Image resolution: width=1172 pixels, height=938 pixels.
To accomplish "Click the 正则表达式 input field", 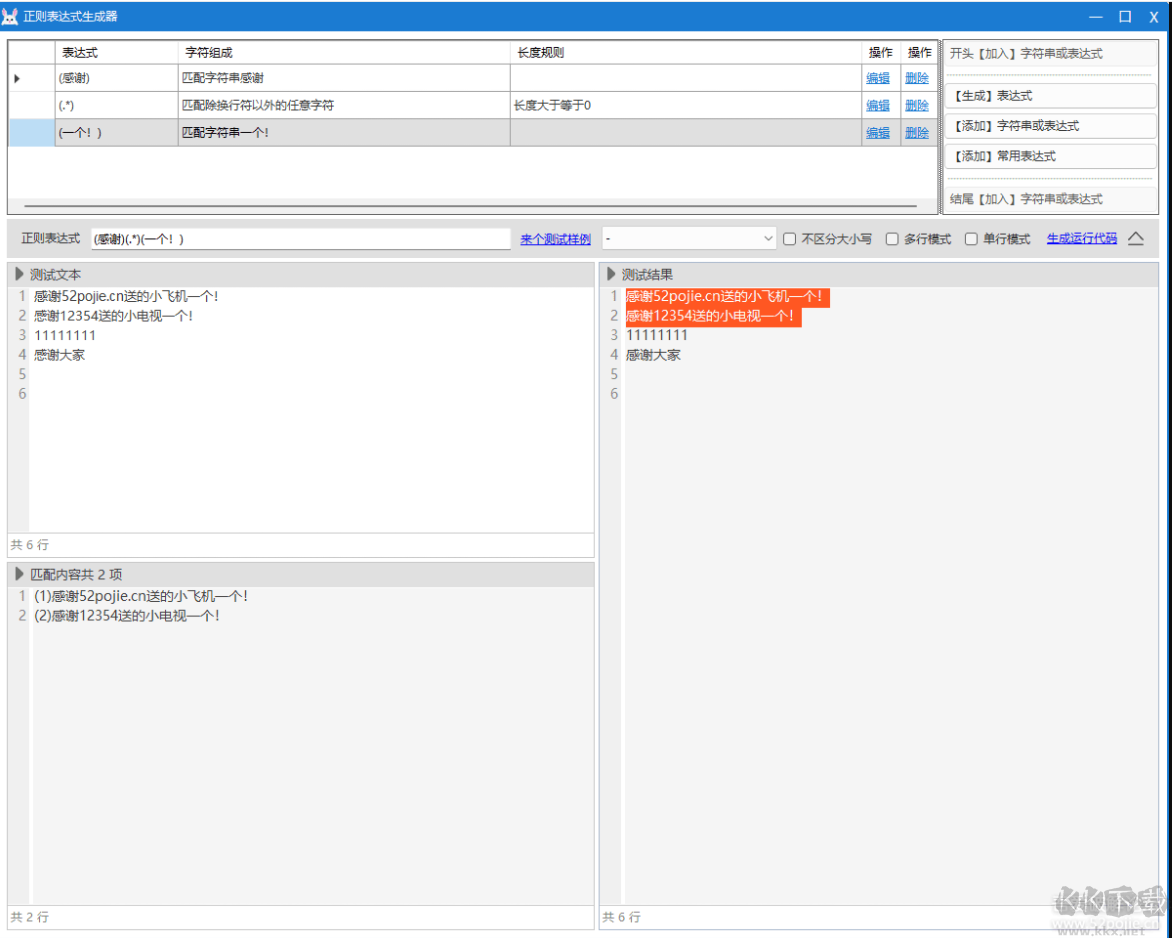I will (300, 239).
